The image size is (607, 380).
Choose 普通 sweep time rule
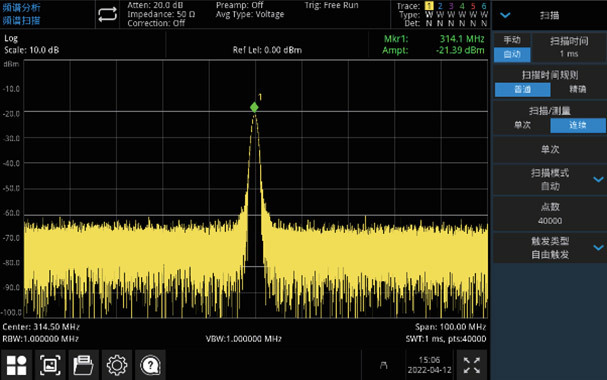(x=522, y=89)
